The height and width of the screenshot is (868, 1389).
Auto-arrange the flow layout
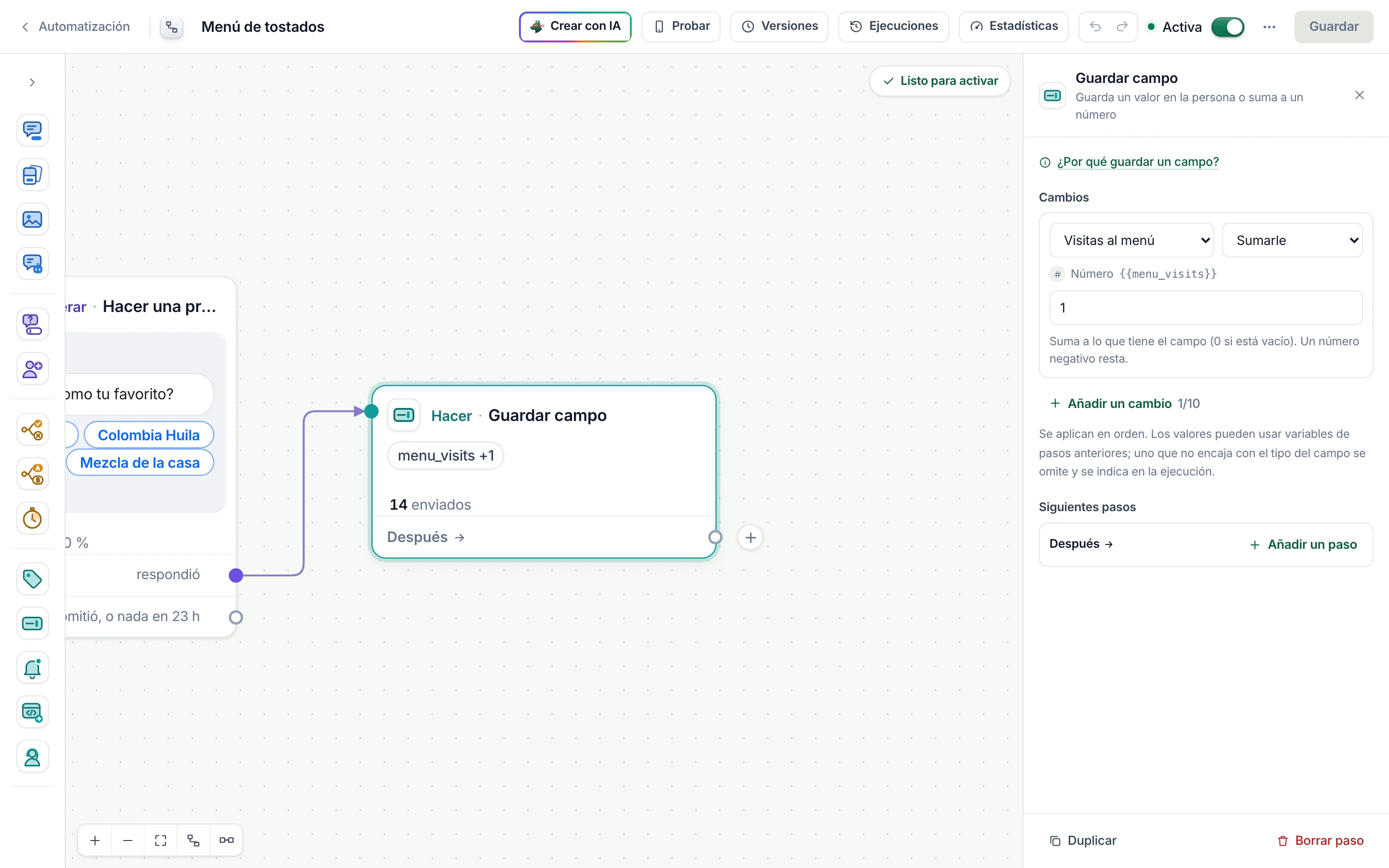click(193, 841)
